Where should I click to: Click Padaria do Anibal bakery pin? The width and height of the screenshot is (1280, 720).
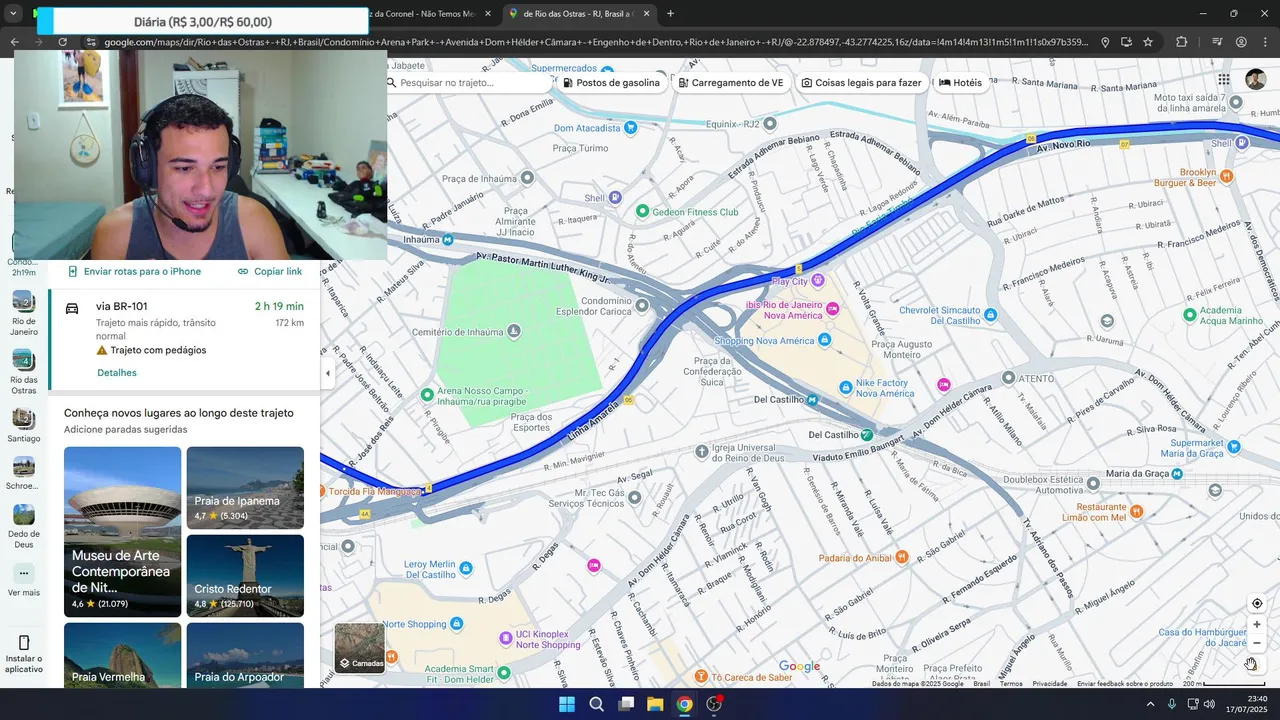[902, 557]
